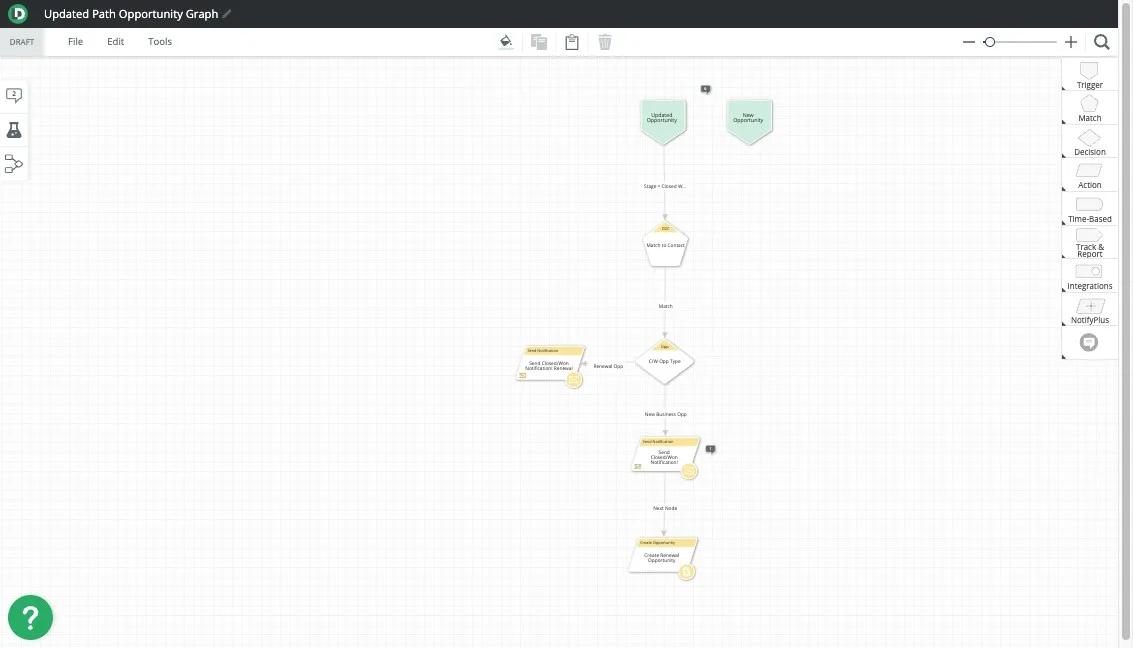Image resolution: width=1133 pixels, height=648 pixels.
Task: Open the test flask icon
Action: click(x=14, y=130)
